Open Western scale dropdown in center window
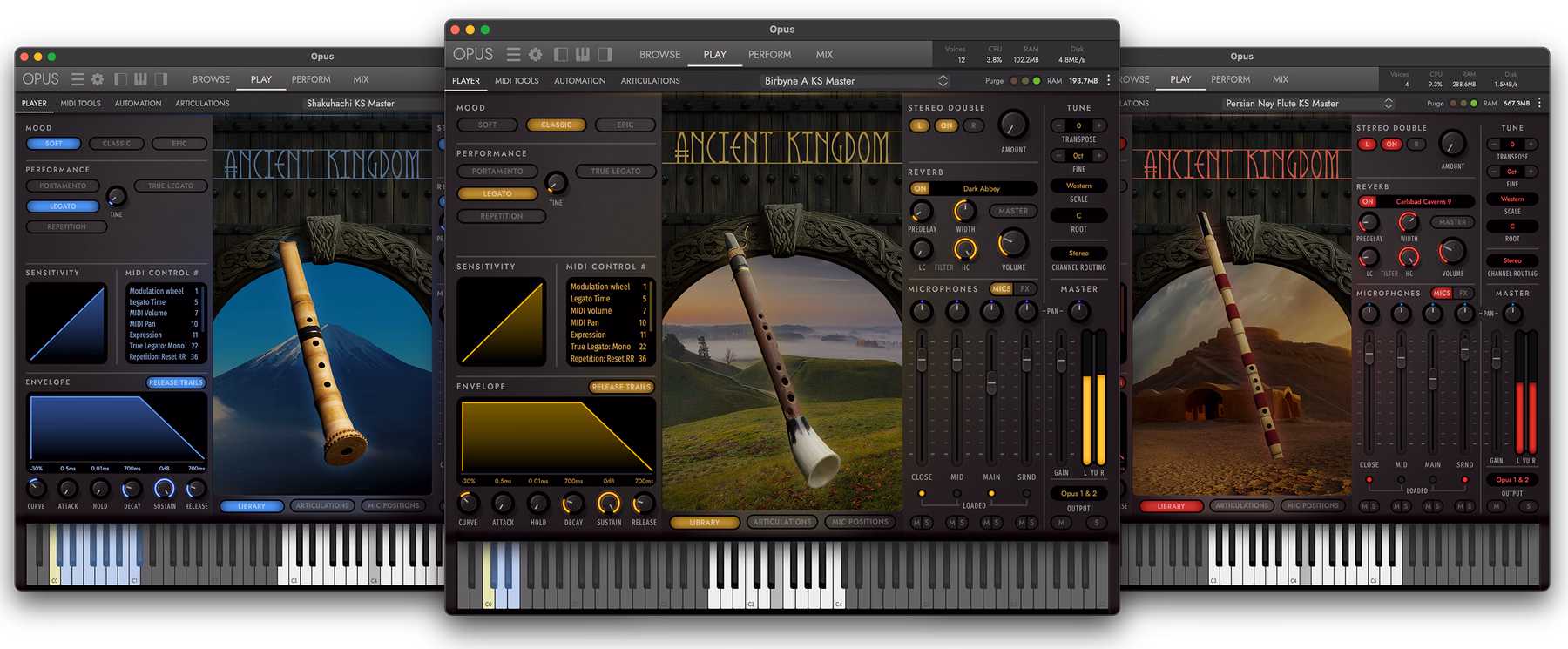 [x=1078, y=186]
